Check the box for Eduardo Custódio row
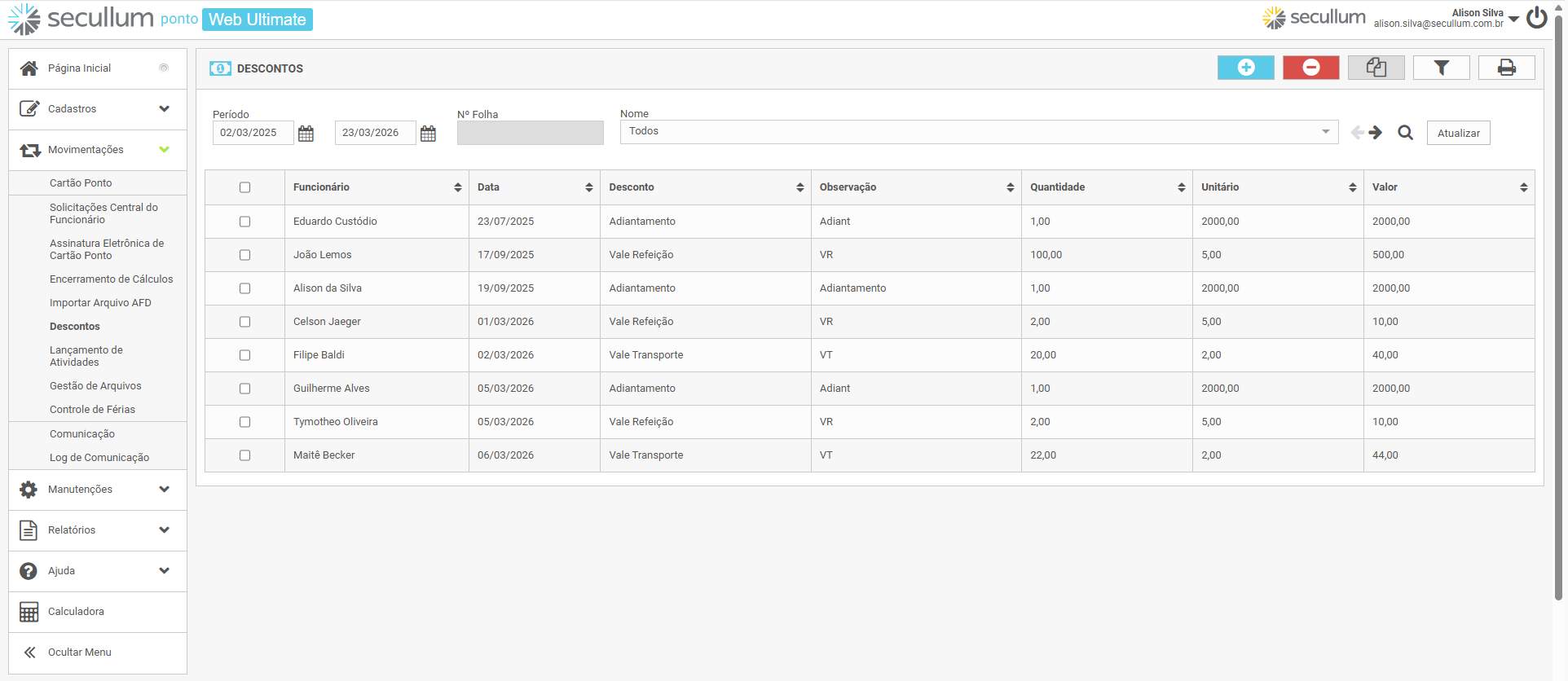 tap(244, 222)
